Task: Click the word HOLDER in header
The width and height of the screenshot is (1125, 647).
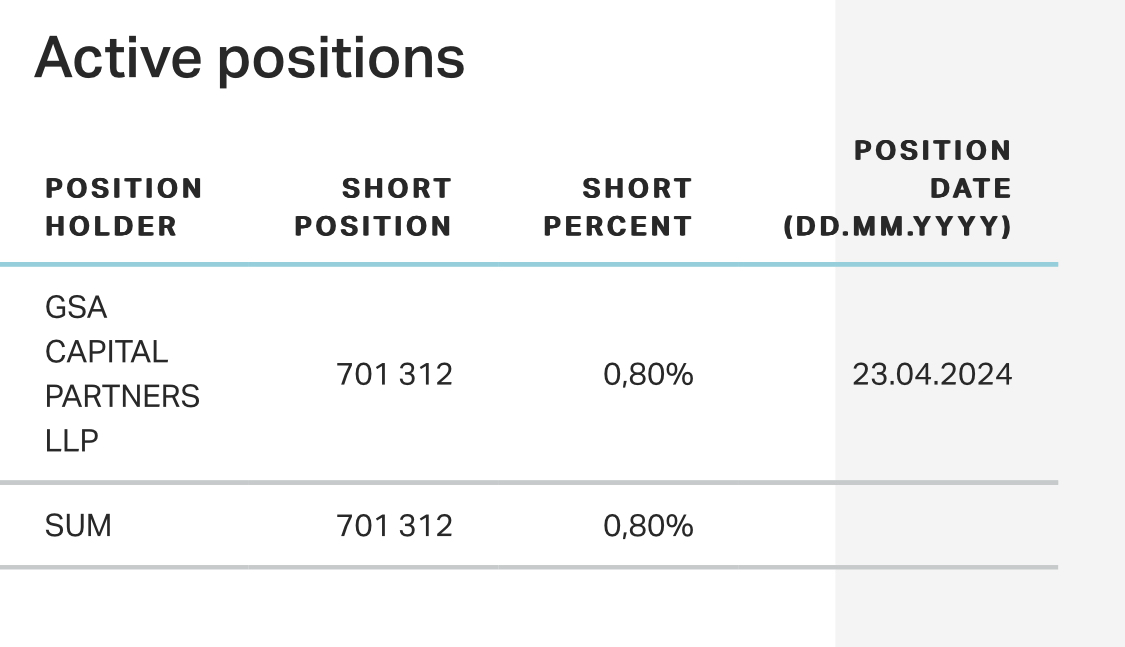Action: [111, 227]
